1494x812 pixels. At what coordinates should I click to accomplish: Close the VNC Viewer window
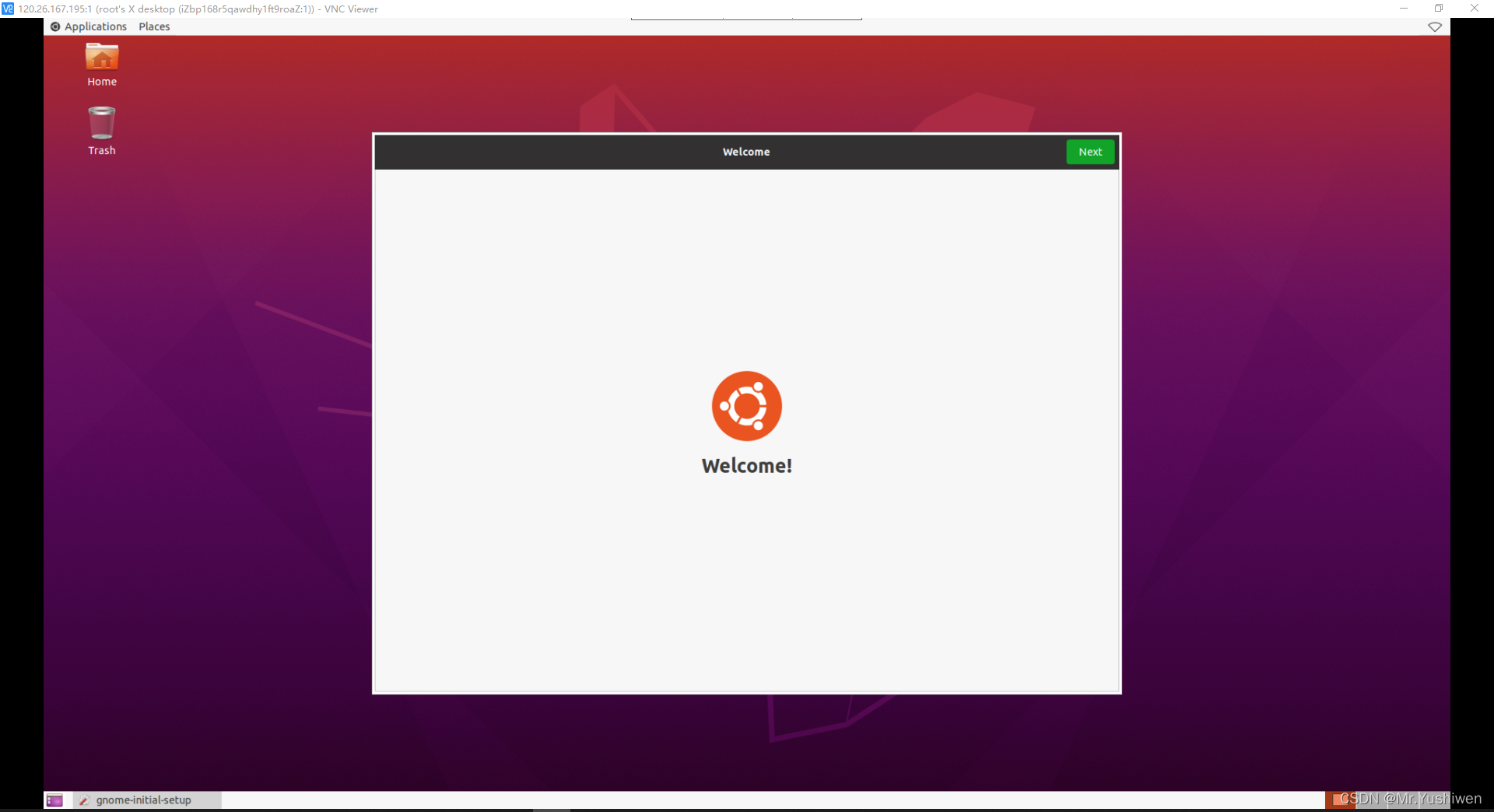[1475, 9]
